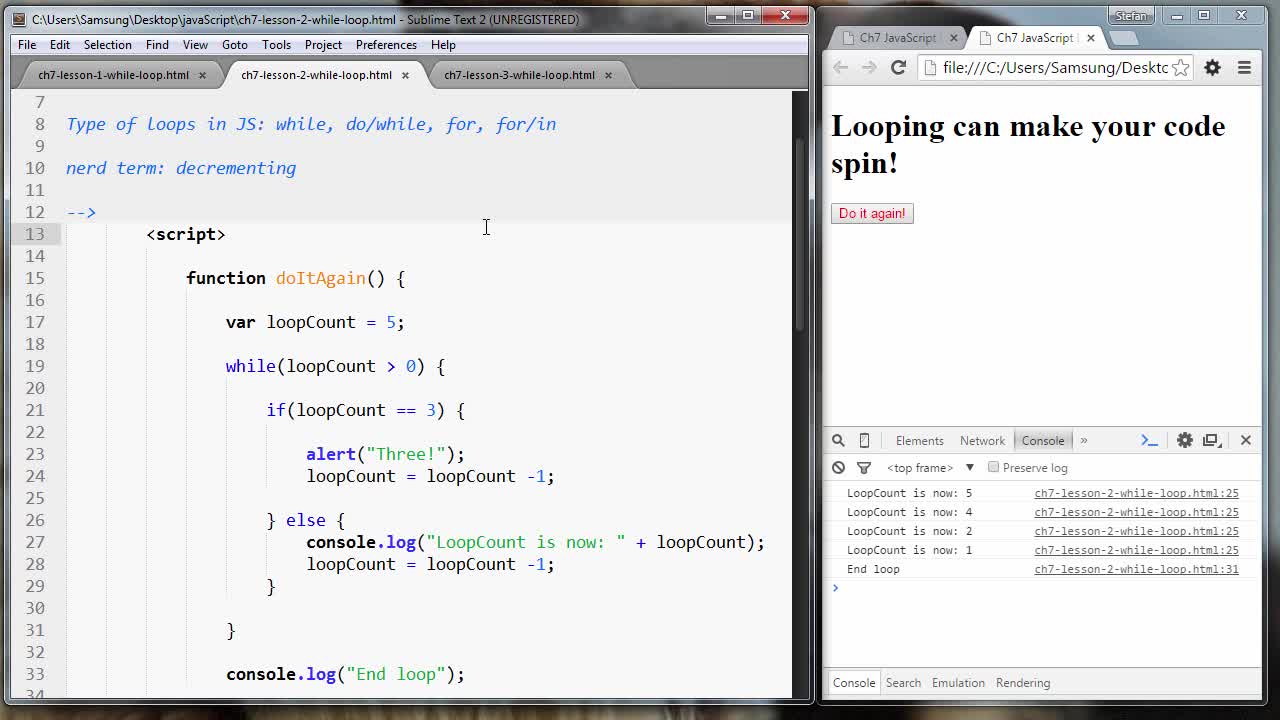Screen dimensions: 1280x720
Task: Click the Chrome address bar URL
Action: click(1055, 67)
